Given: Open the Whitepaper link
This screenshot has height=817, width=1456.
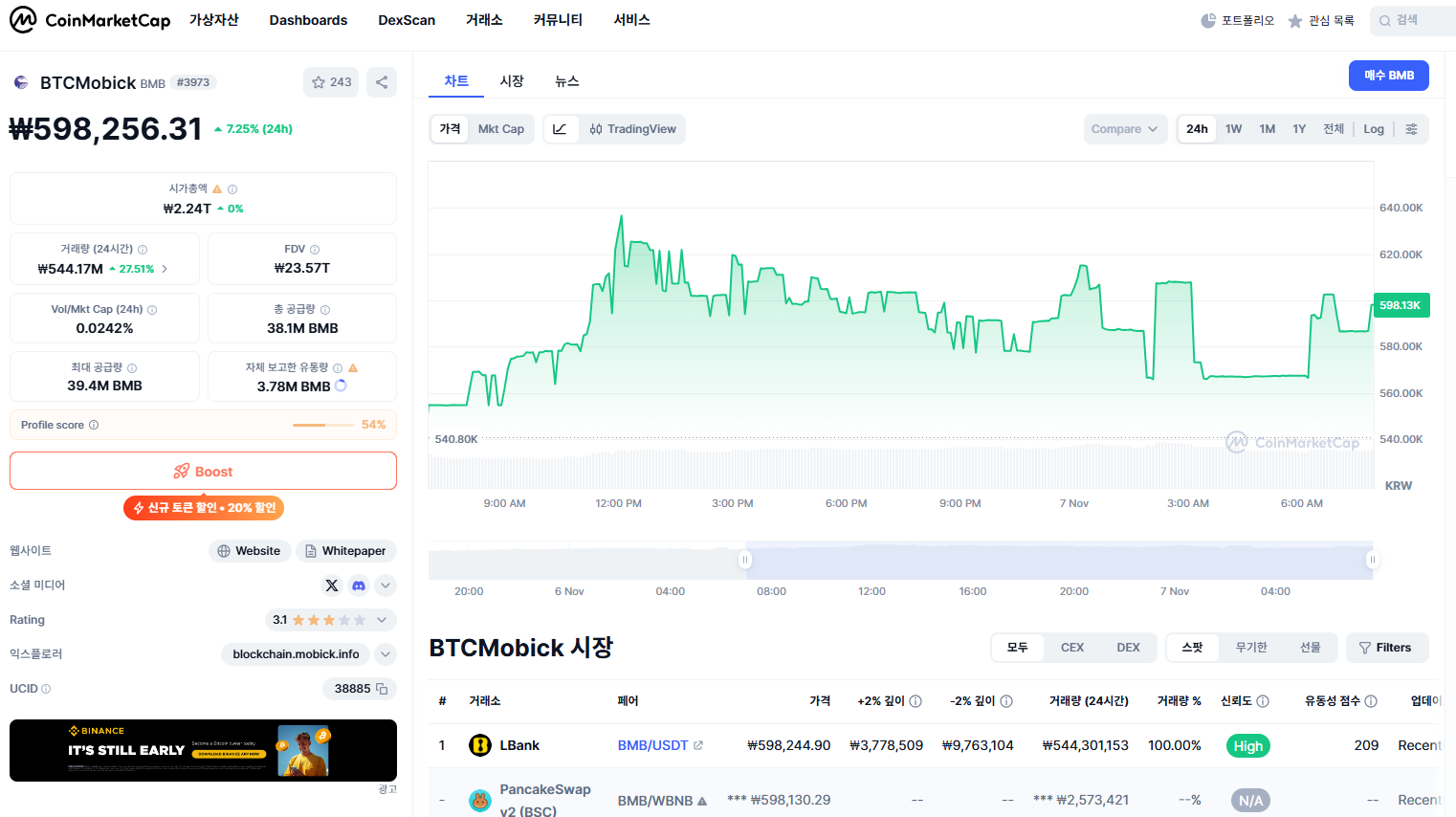Looking at the screenshot, I should coord(345,551).
